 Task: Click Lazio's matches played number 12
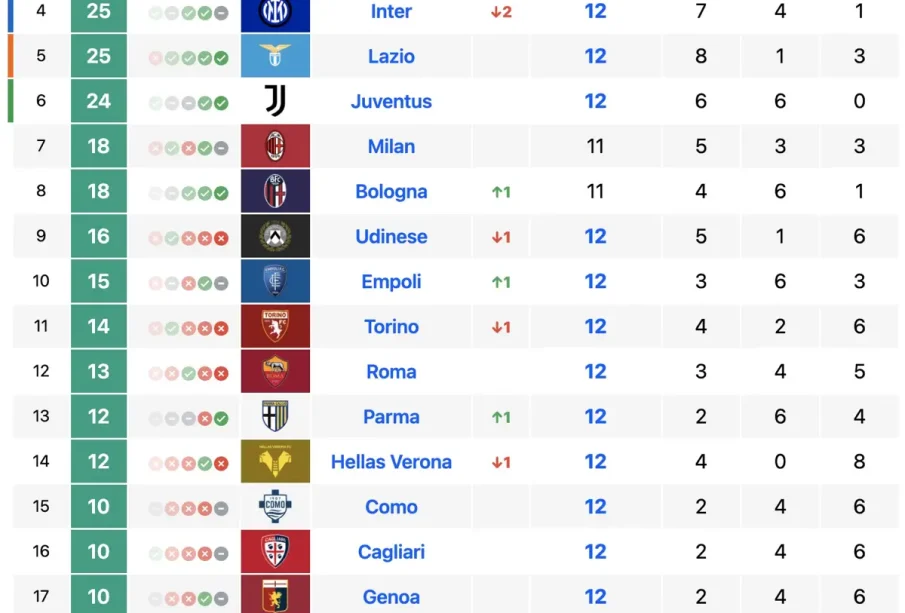point(596,56)
